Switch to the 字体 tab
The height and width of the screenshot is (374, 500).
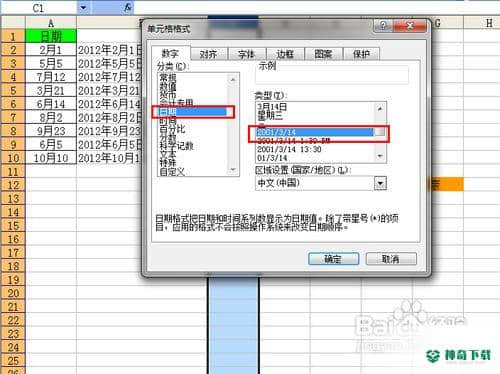click(247, 54)
